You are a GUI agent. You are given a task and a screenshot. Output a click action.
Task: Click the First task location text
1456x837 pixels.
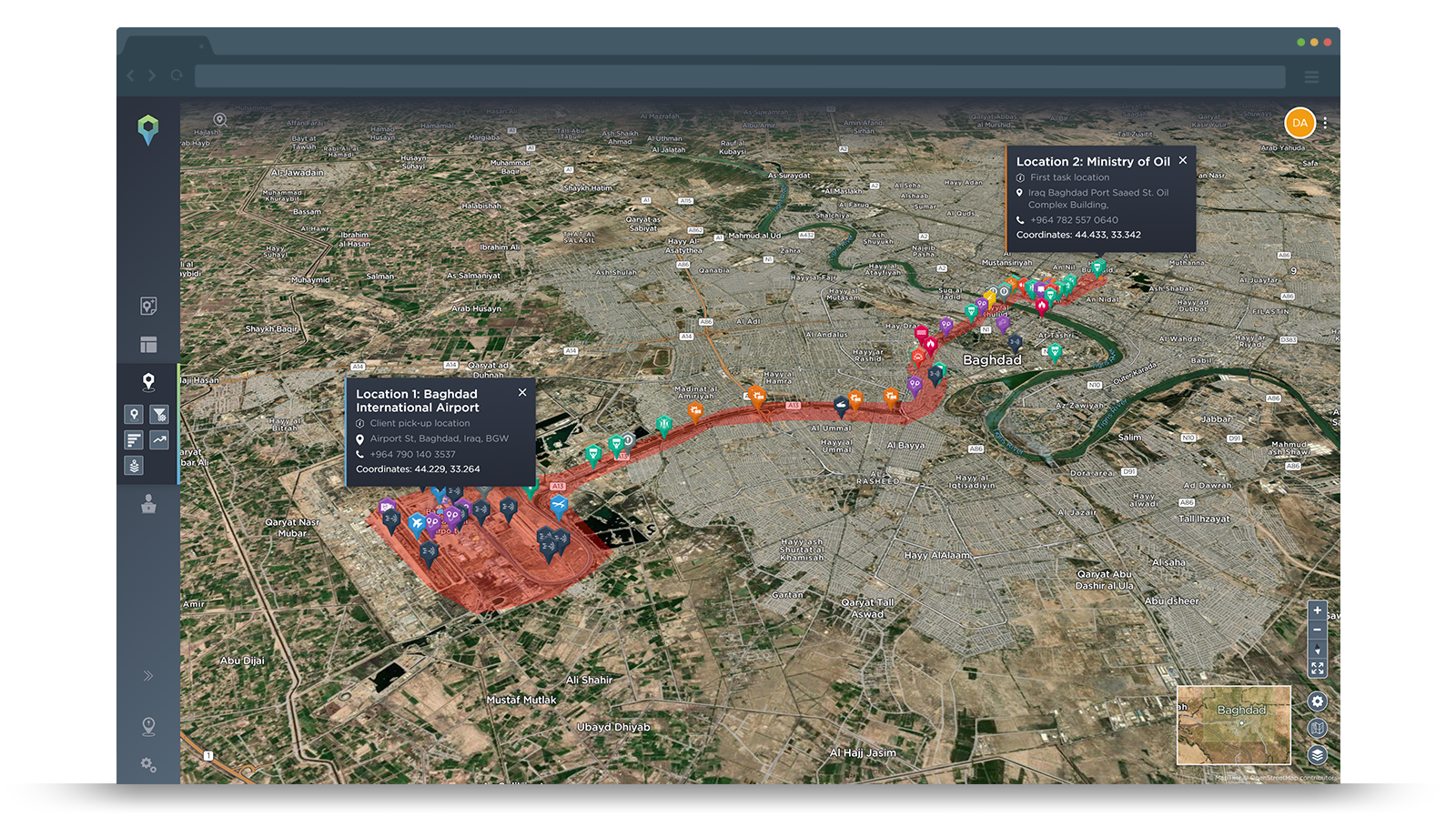(1069, 177)
